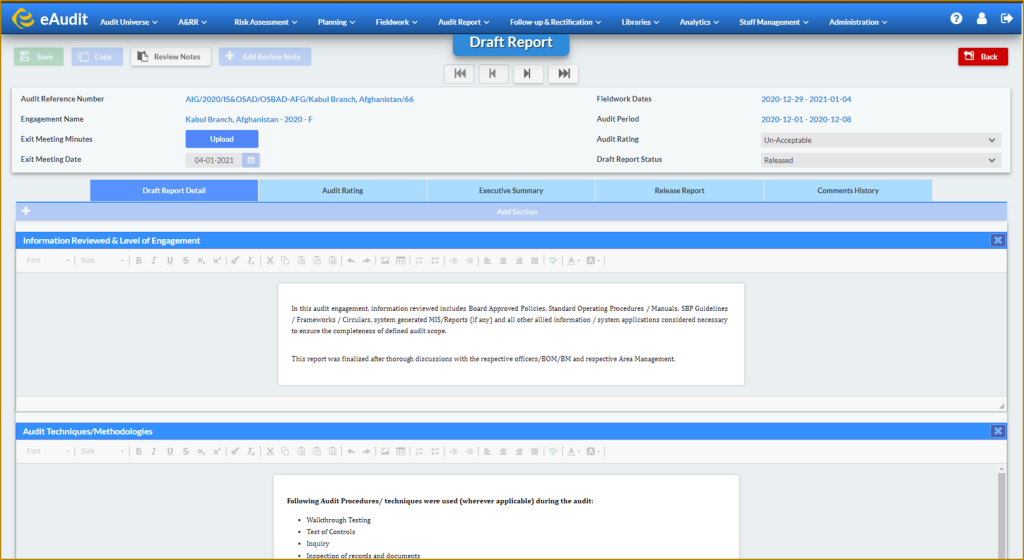Click the logout icon in header
Image resolution: width=1024 pixels, height=560 pixels.
(1006, 19)
